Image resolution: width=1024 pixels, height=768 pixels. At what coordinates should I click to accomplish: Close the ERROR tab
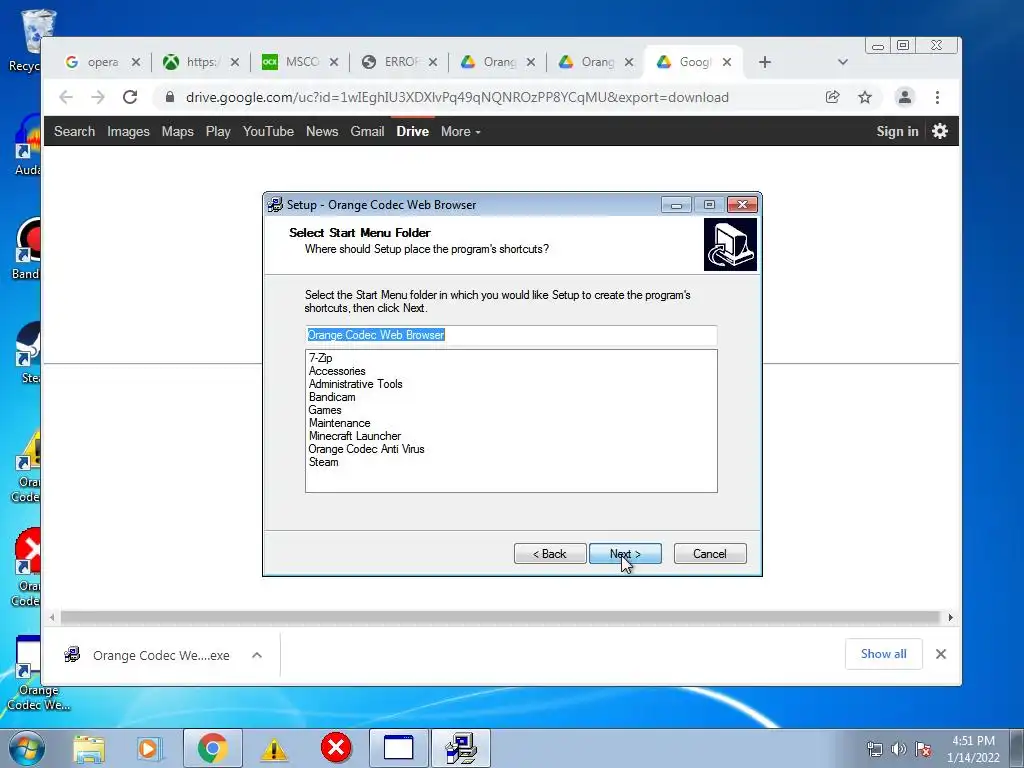[x=432, y=62]
